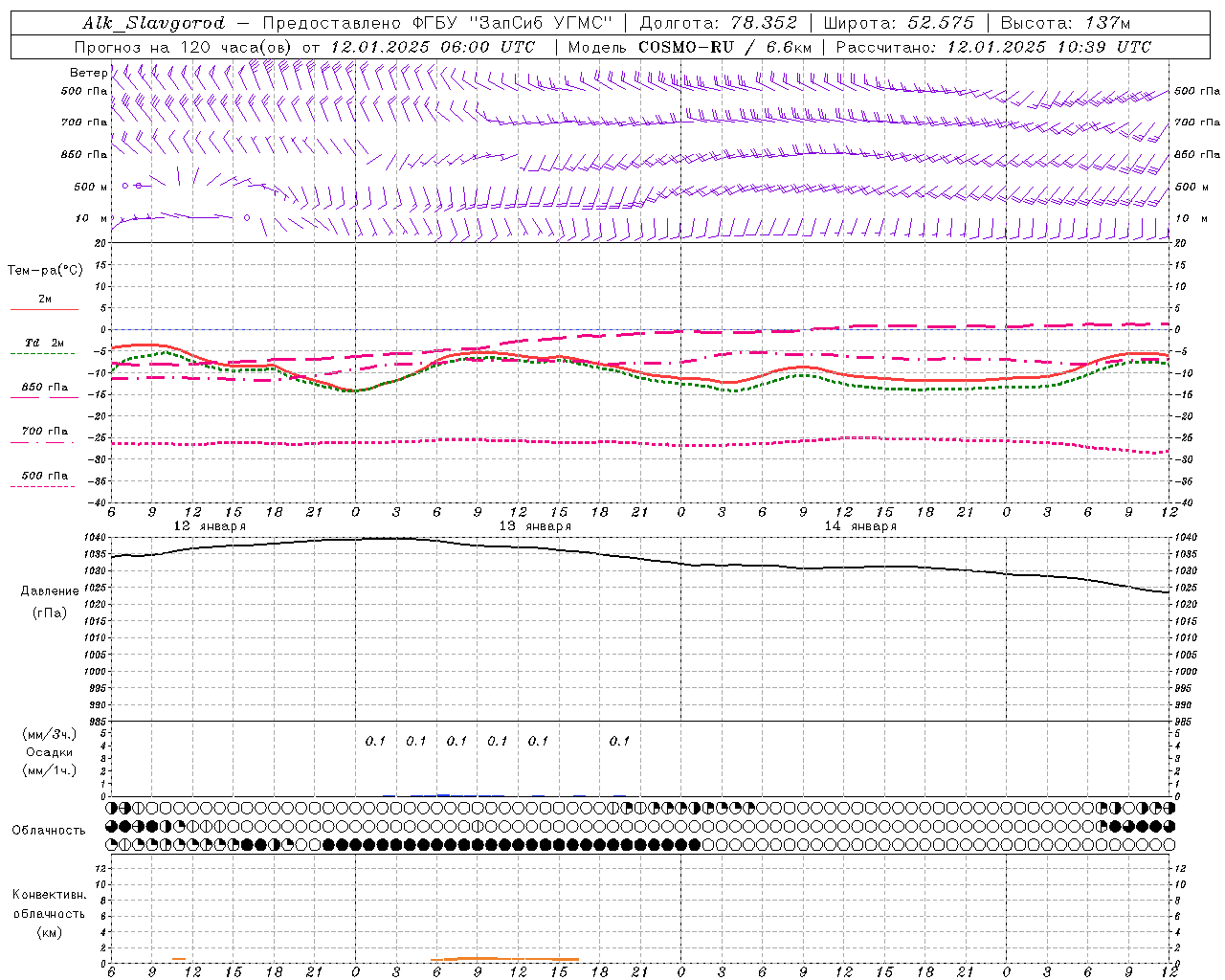Viewport: 1225px width, 980px height.
Task: Click the longitude value Долгота: 78.352
Action: (x=717, y=23)
